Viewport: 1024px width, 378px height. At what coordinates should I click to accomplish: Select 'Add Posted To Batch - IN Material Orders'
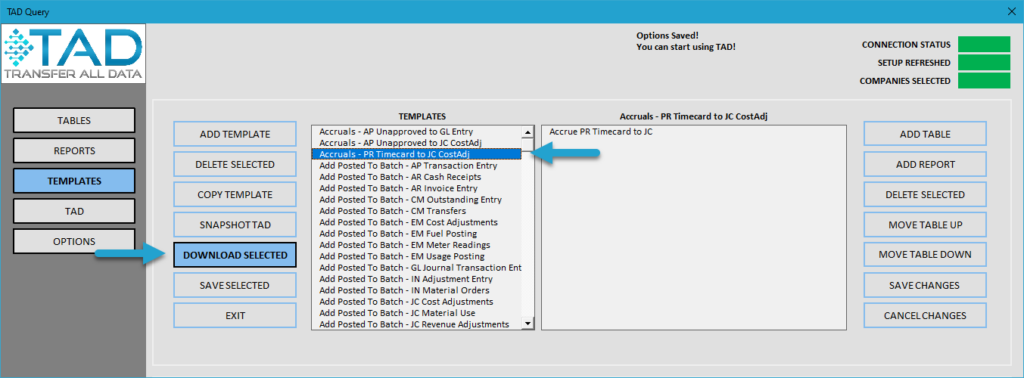click(417, 291)
